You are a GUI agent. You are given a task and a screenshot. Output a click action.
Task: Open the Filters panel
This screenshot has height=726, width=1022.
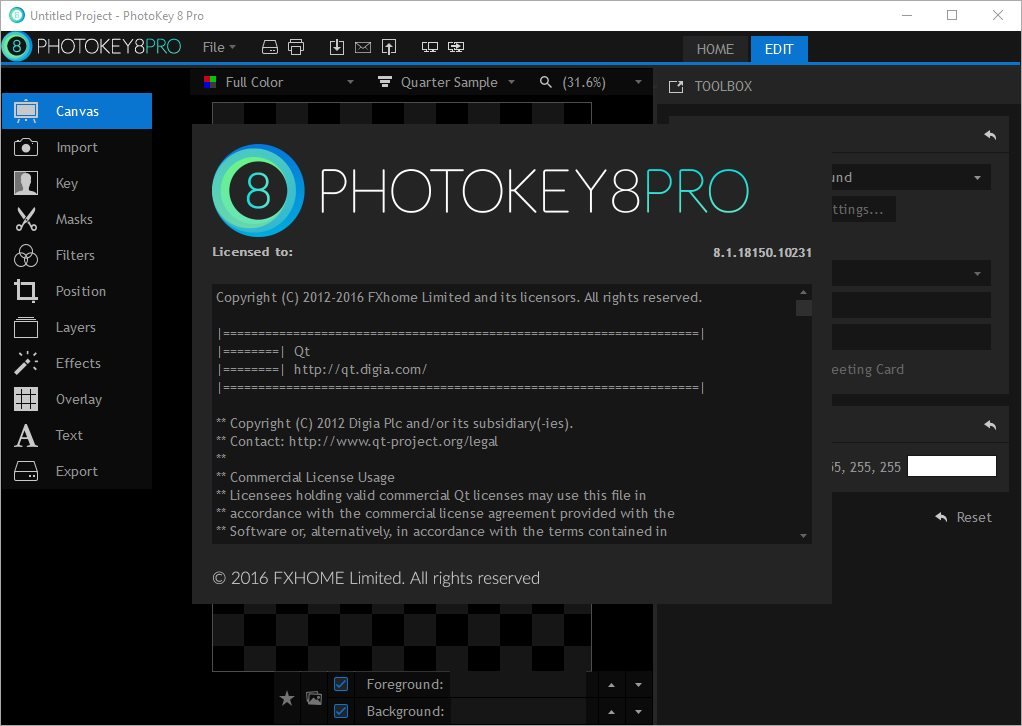click(77, 255)
